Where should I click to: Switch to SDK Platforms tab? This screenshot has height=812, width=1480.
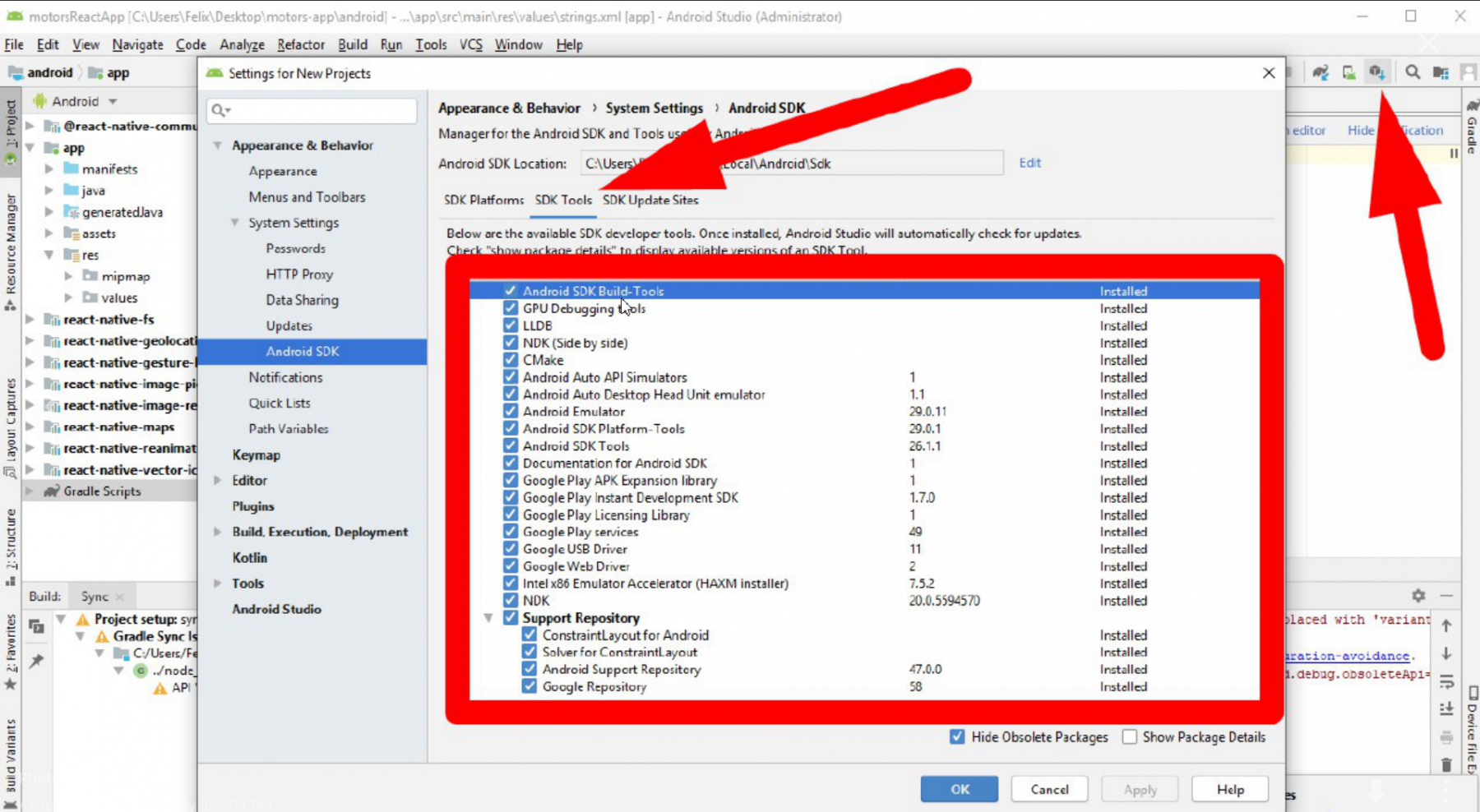483,200
